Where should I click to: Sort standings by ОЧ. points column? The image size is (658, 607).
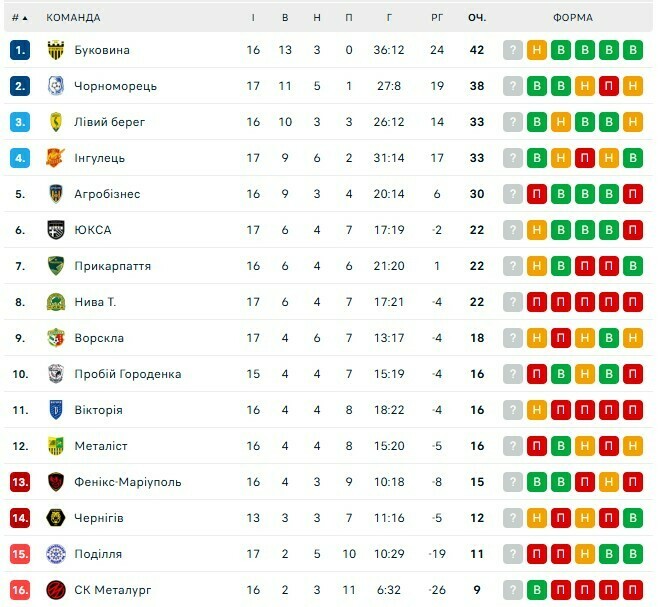pos(476,17)
